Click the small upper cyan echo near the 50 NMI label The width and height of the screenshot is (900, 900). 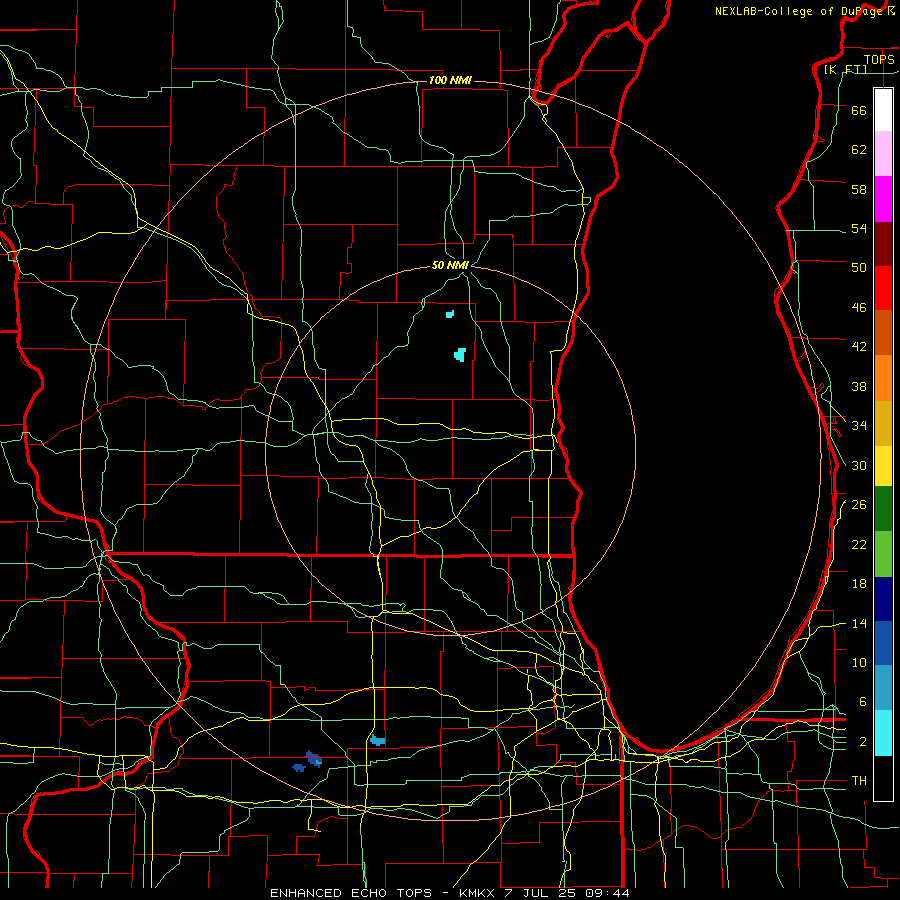coord(450,314)
